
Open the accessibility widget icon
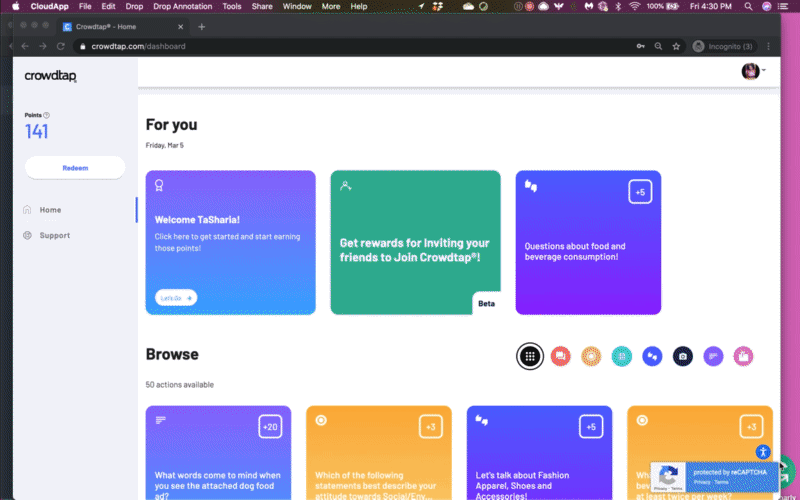coord(763,452)
